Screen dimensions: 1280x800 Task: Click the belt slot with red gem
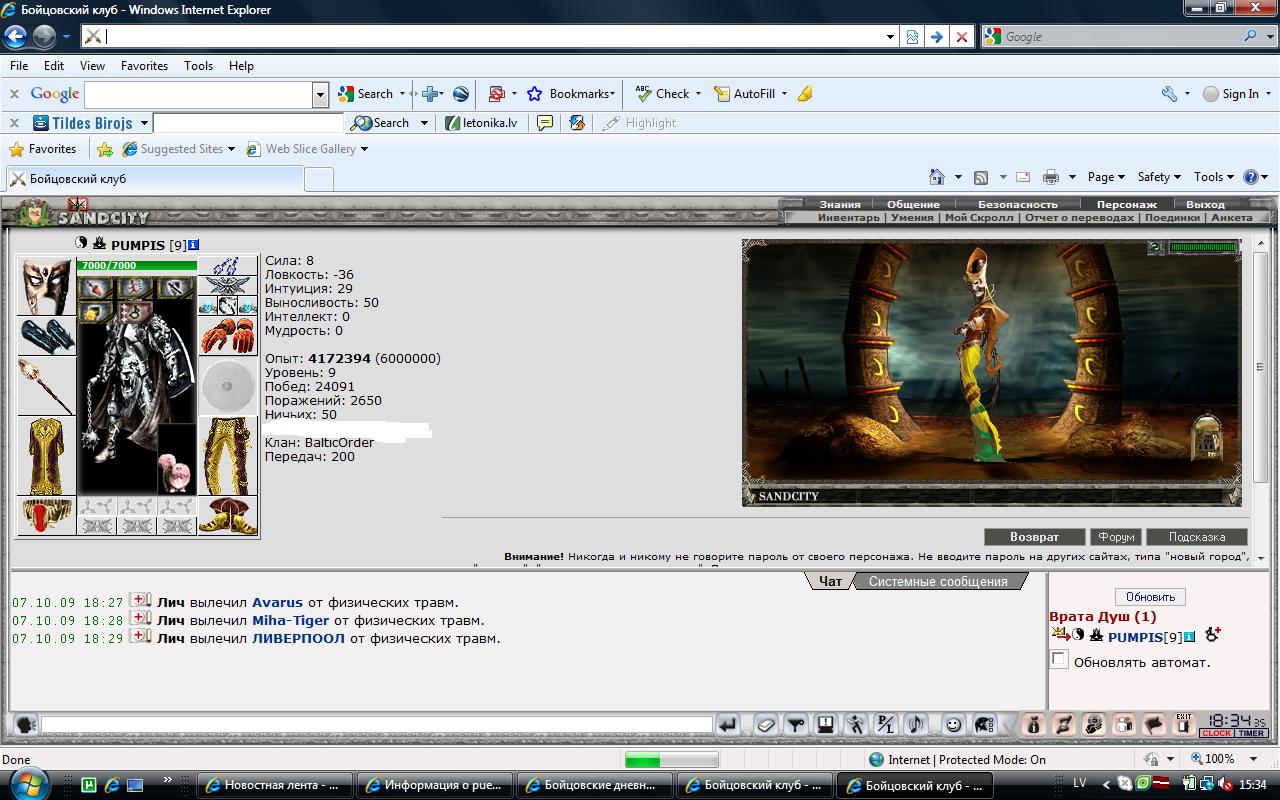pos(47,516)
